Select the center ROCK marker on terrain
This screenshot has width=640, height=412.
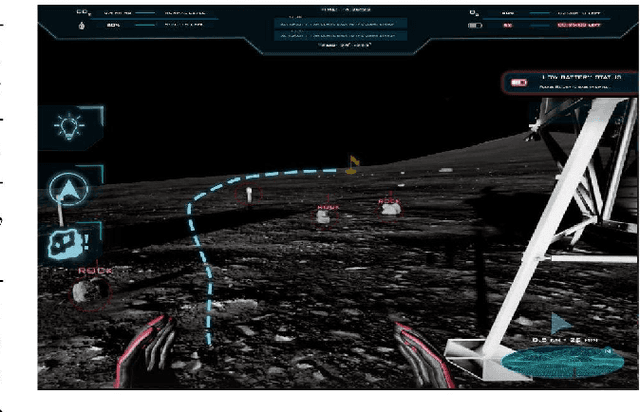coord(327,213)
